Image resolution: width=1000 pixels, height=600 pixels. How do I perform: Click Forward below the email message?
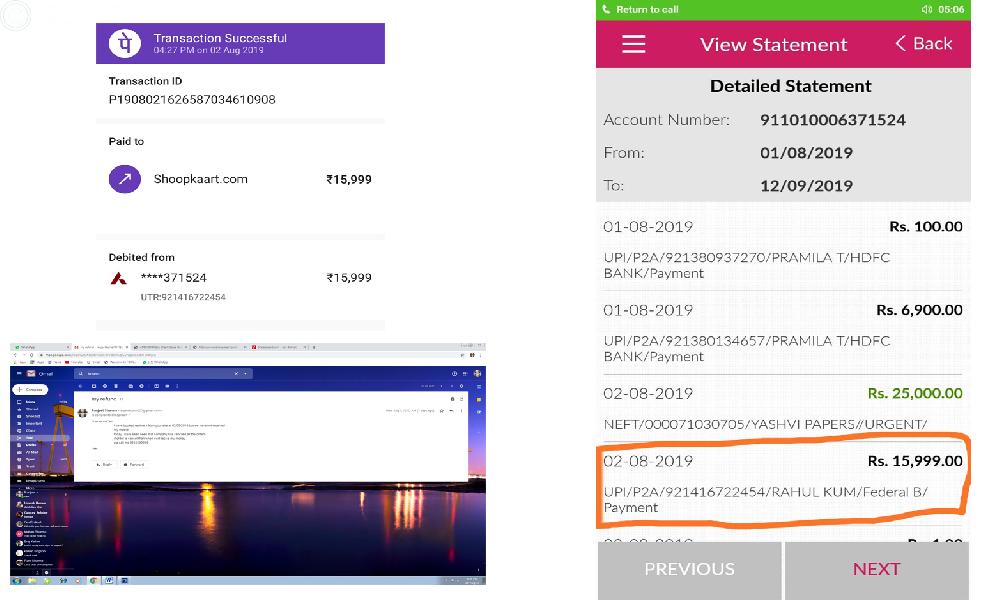click(x=133, y=464)
